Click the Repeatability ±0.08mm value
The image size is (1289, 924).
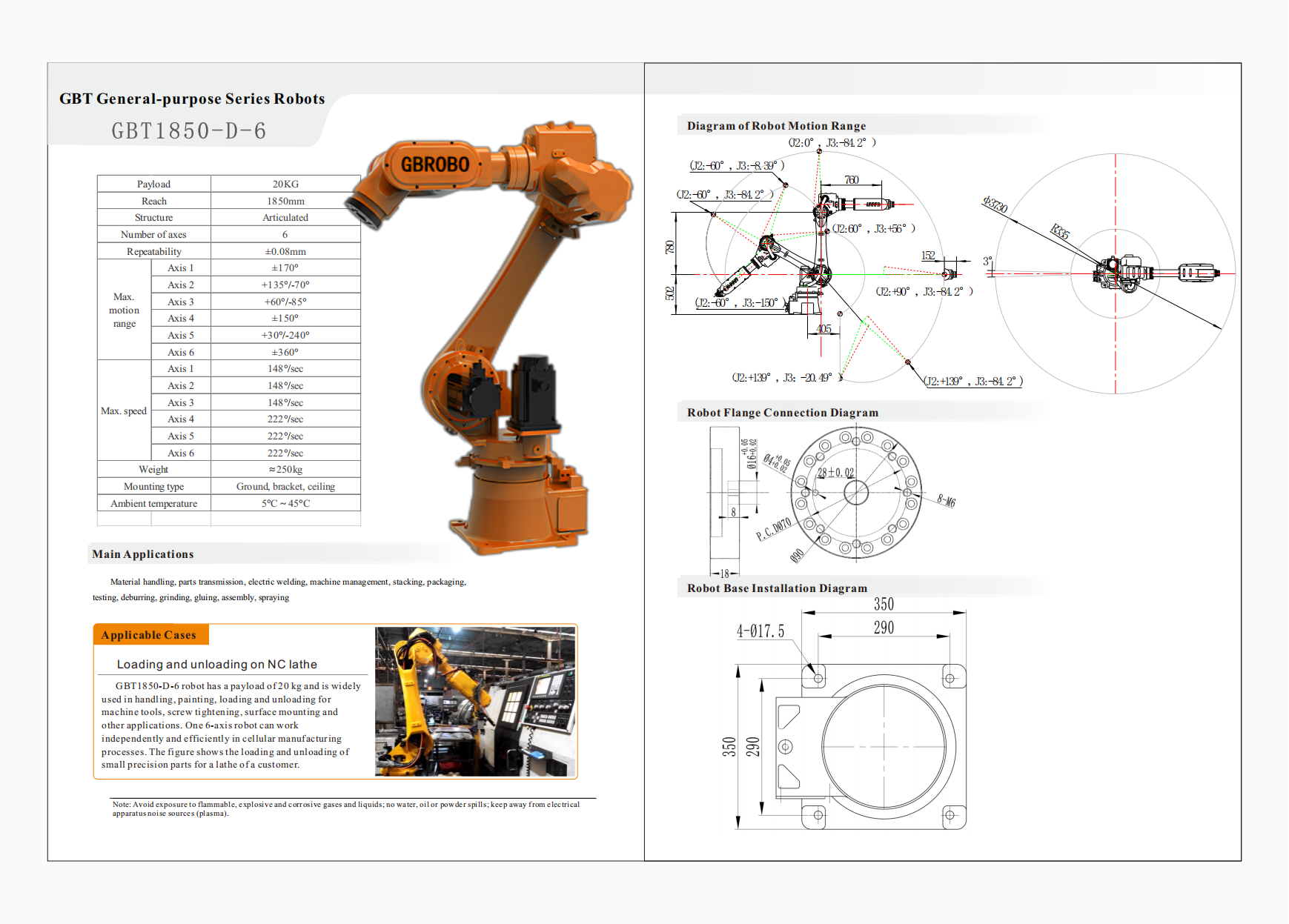click(x=285, y=251)
